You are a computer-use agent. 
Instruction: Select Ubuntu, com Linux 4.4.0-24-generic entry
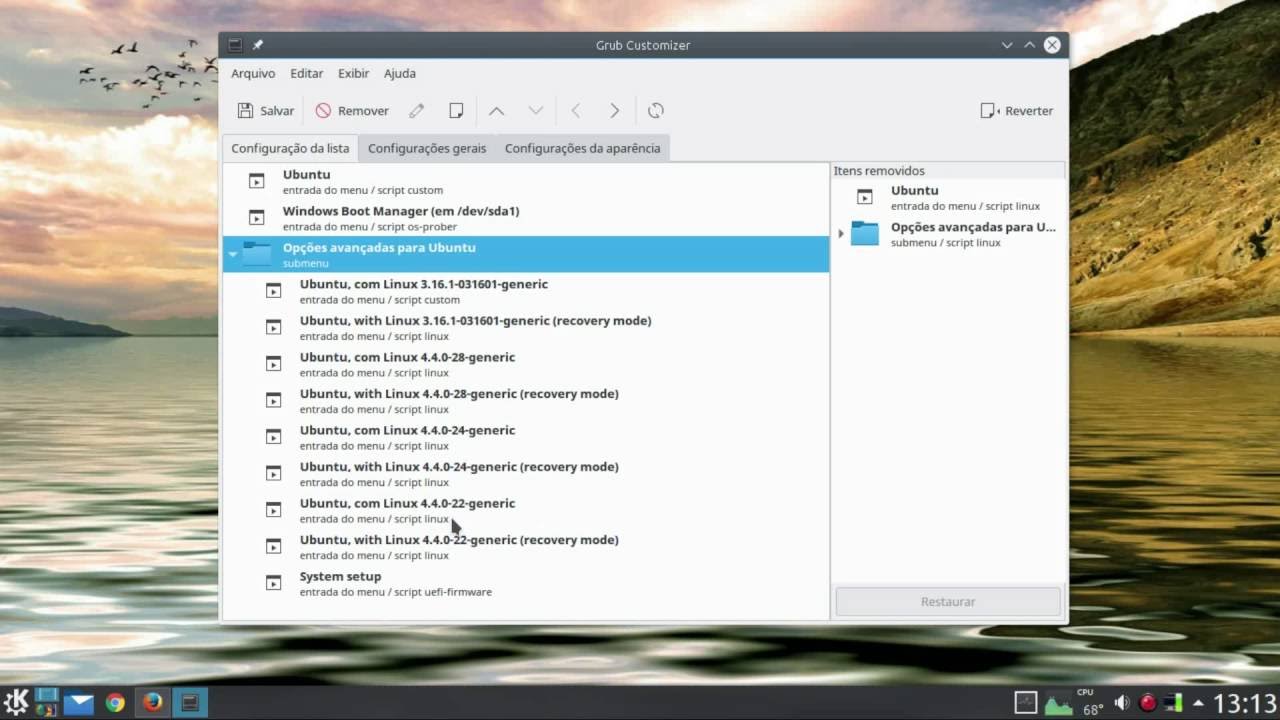tap(526, 437)
